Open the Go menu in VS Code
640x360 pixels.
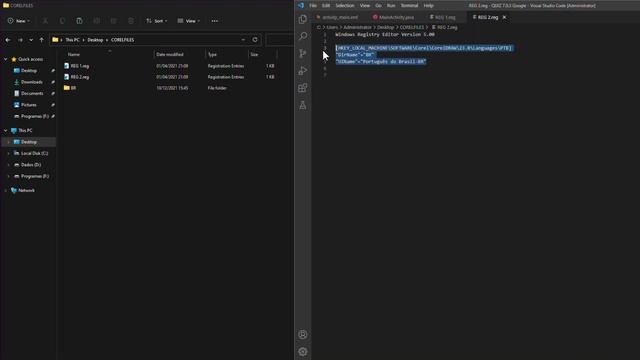[378, 6]
